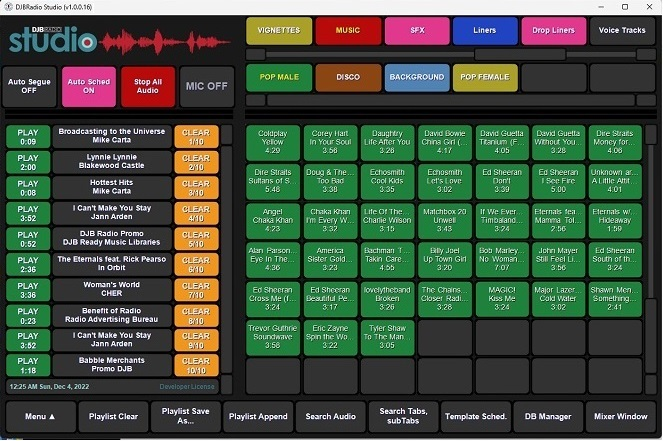Select Hottest Hits playlist entry
This screenshot has height=441, width=663.
click(x=112, y=188)
